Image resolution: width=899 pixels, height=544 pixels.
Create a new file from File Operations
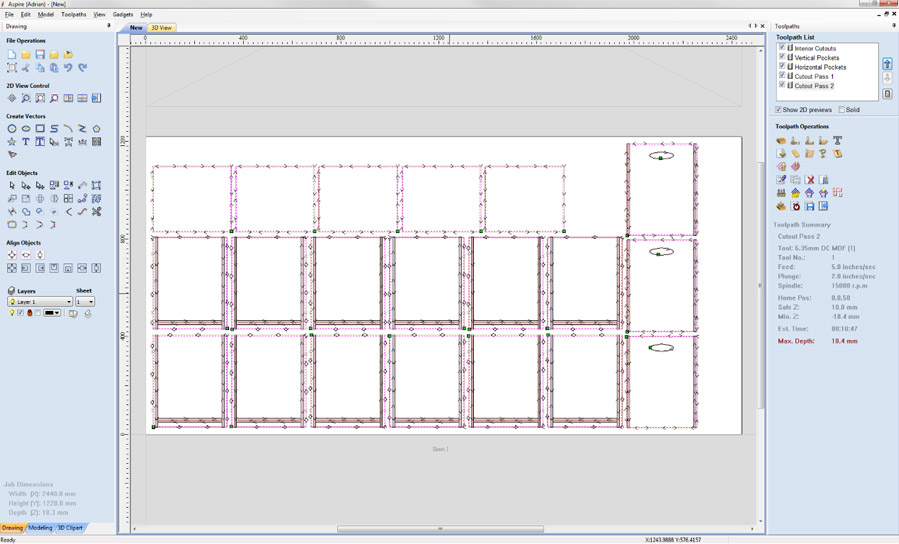click(11, 54)
